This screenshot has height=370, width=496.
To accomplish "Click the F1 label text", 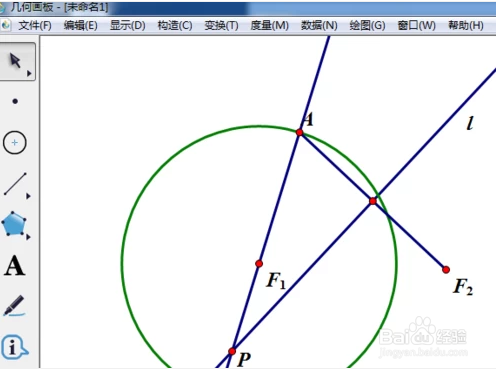I will coord(276,280).
